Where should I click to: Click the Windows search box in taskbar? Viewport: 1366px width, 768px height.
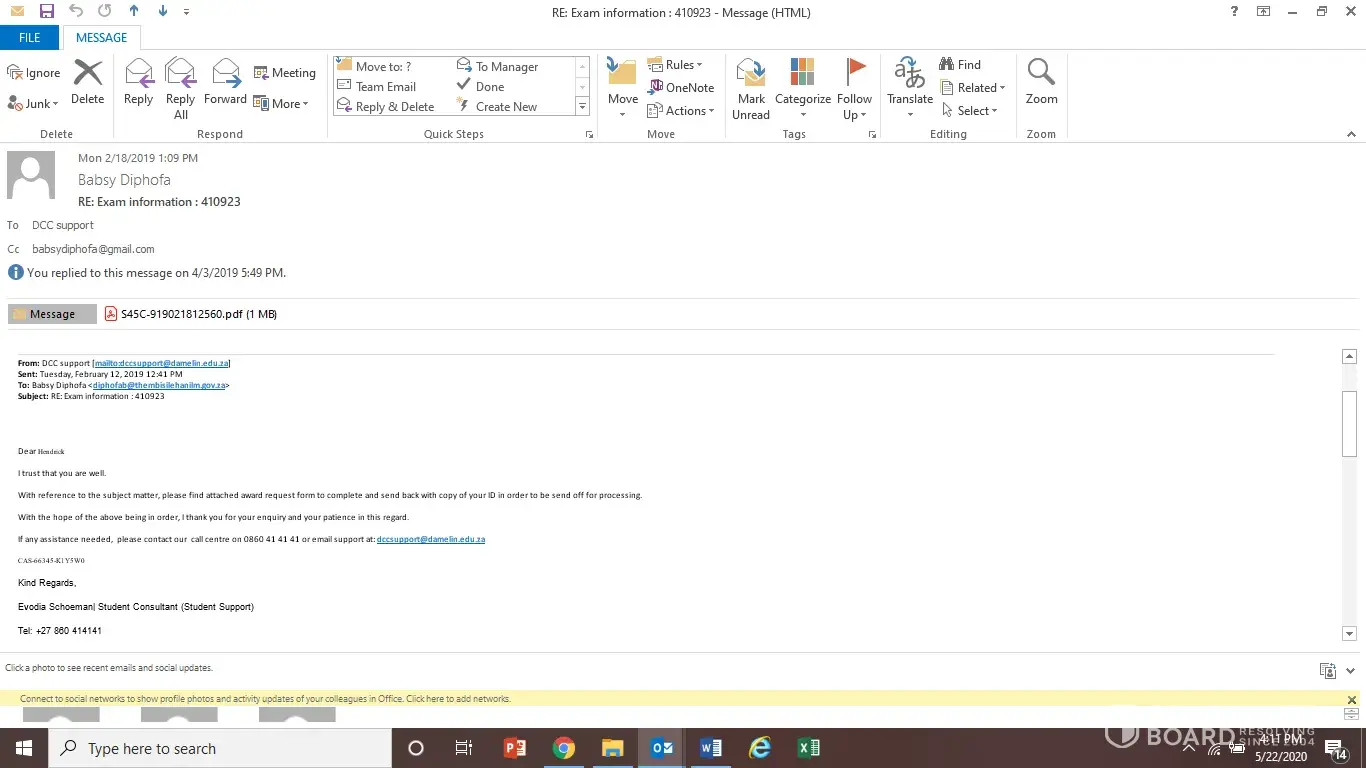[x=220, y=748]
